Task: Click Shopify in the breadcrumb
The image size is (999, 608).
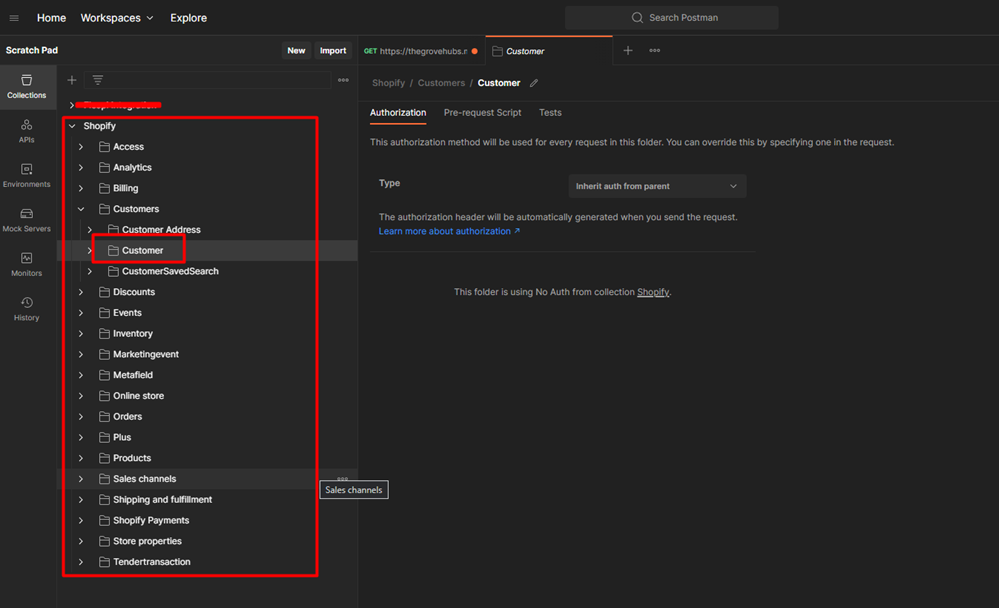Action: click(389, 83)
